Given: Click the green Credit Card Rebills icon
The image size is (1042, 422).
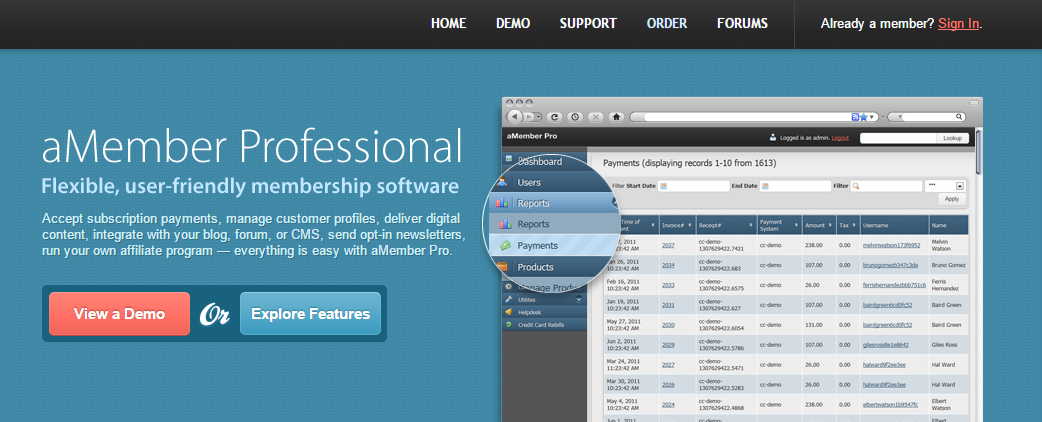Looking at the screenshot, I should [508, 324].
